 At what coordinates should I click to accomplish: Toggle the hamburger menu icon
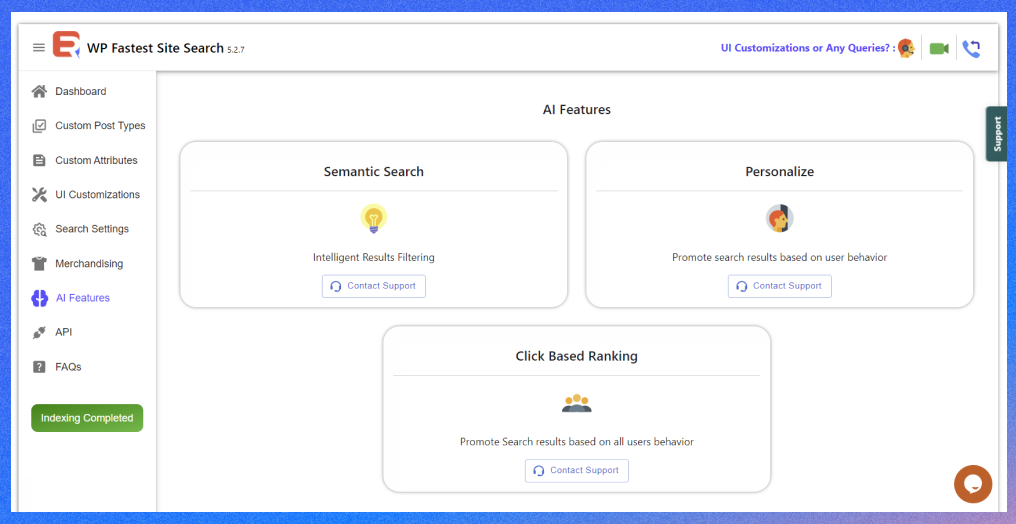[x=39, y=48]
